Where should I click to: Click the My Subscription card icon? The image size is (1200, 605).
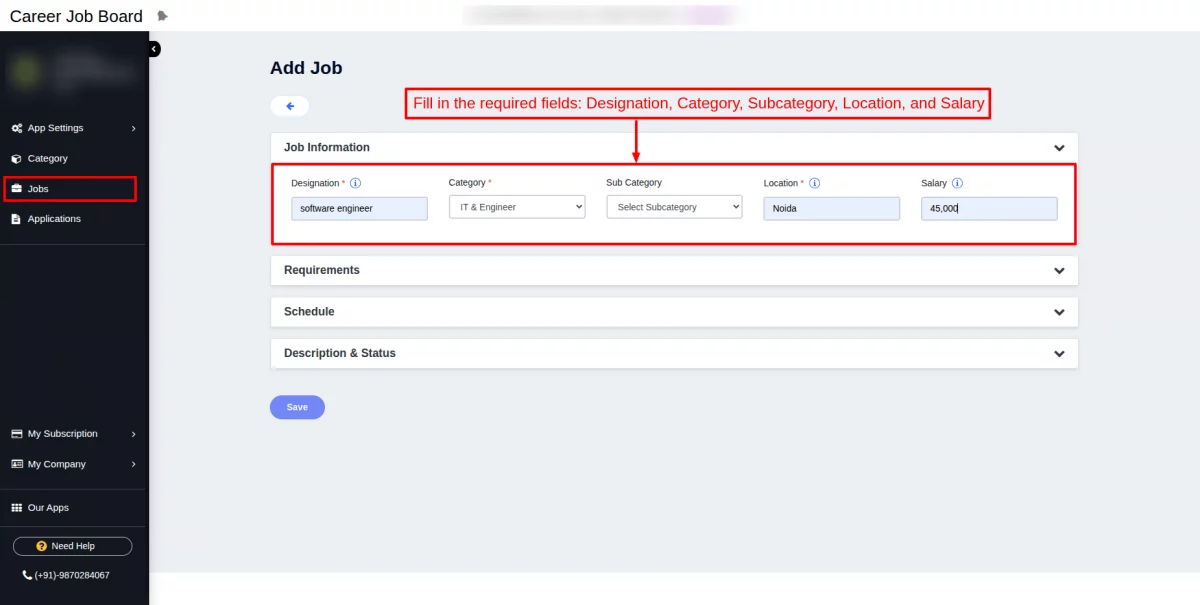16,434
